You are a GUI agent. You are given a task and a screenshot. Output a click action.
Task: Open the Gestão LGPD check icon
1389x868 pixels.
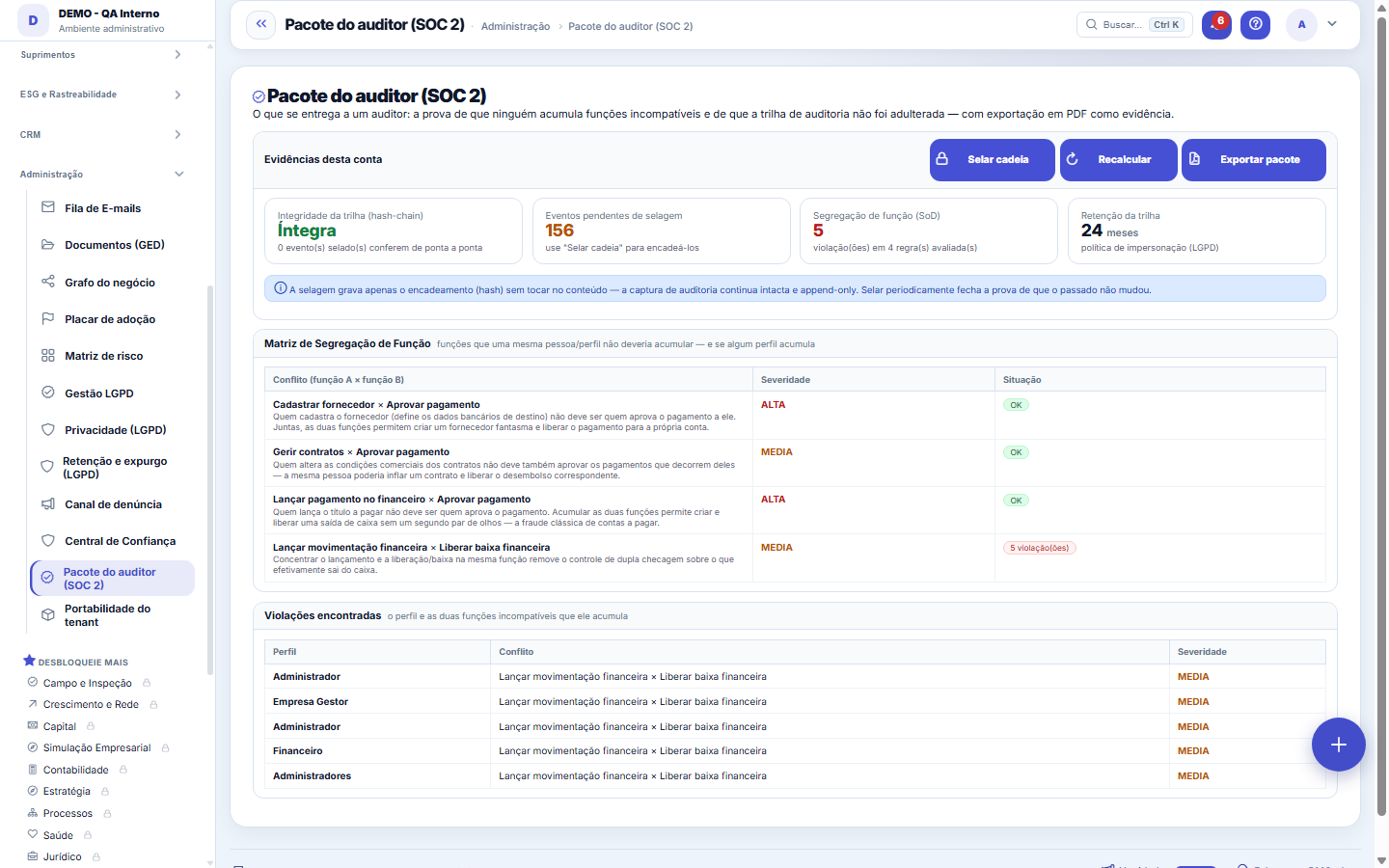pos(47,393)
